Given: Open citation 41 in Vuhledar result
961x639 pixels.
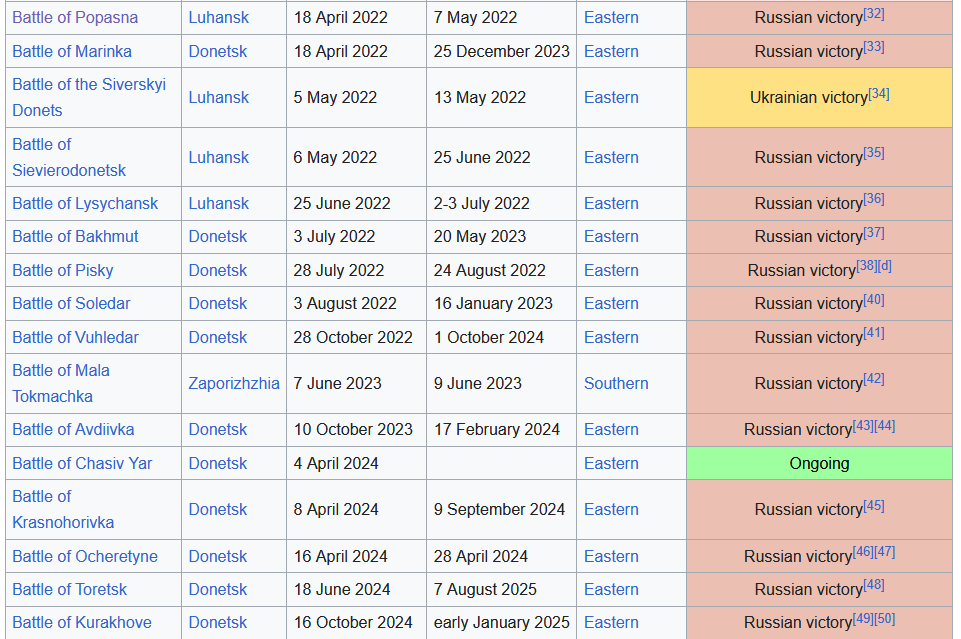Looking at the screenshot, I should coord(874,333).
